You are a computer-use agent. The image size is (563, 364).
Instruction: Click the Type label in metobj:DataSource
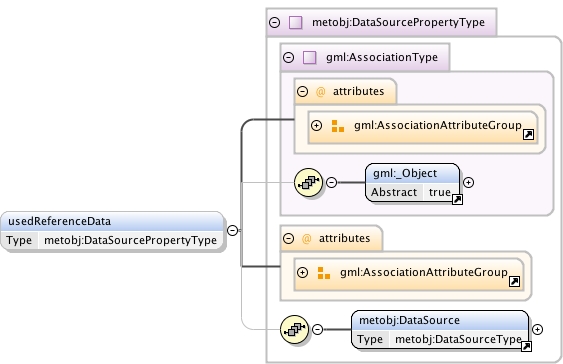coord(370,339)
